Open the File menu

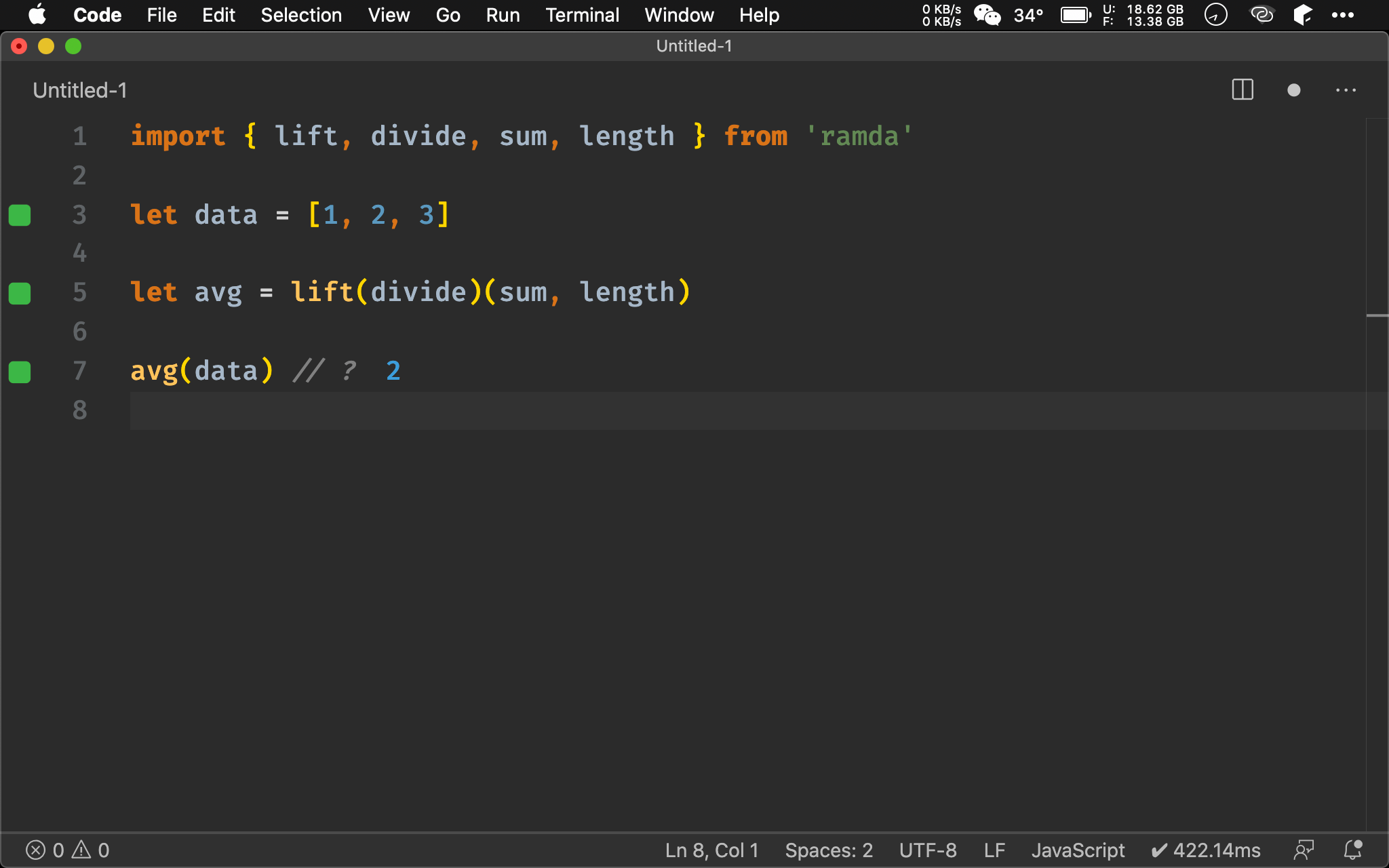coord(161,15)
